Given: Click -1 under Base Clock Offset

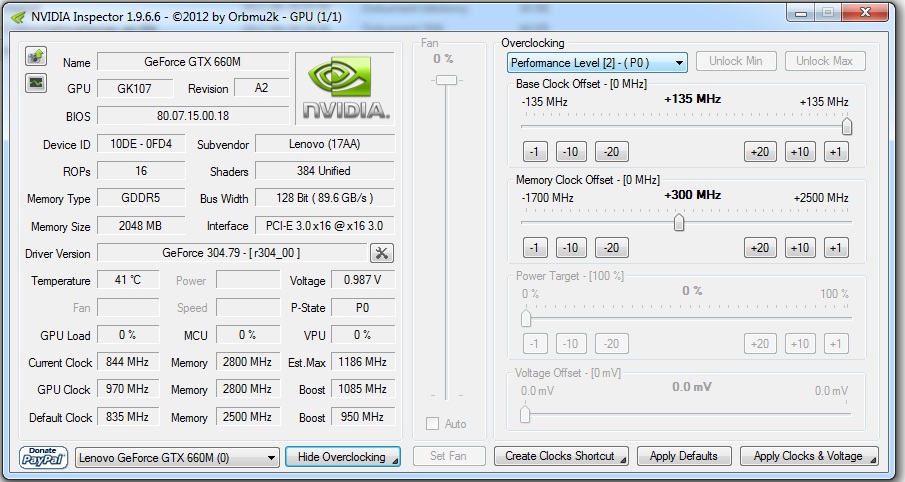Looking at the screenshot, I should click(535, 152).
